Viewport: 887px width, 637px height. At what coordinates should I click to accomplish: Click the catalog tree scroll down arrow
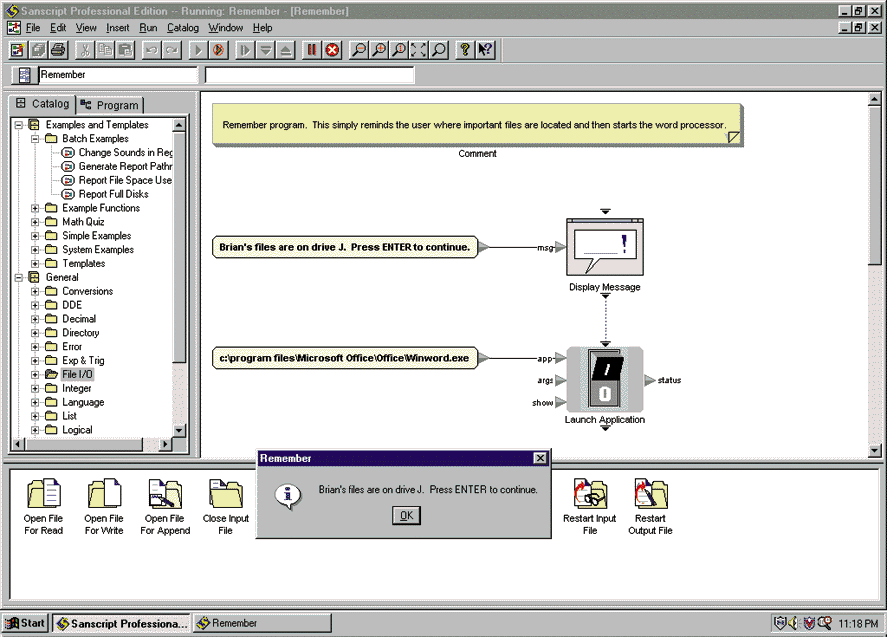[179, 429]
